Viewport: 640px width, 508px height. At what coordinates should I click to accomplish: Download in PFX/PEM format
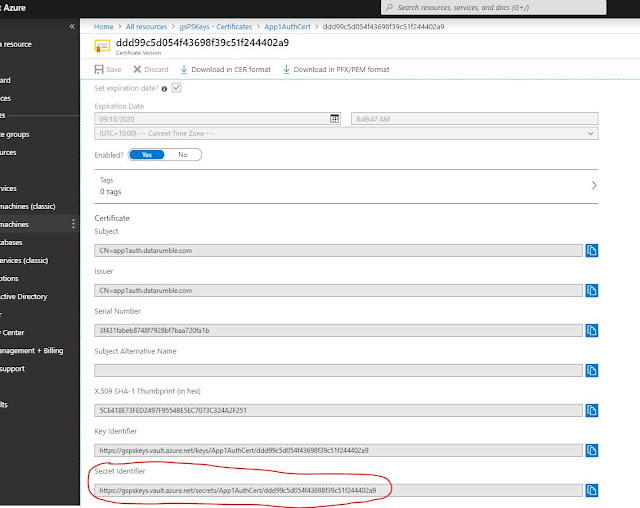(x=336, y=69)
